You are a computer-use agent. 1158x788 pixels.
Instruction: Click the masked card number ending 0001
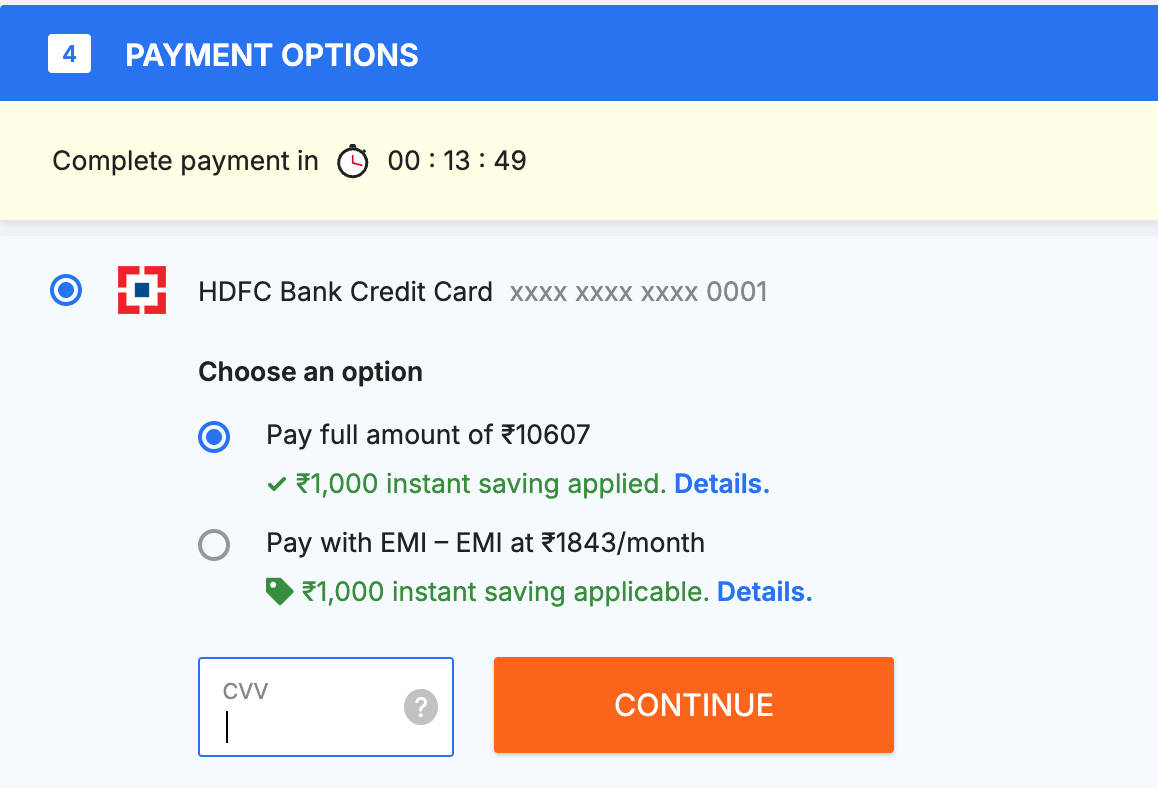pos(638,292)
